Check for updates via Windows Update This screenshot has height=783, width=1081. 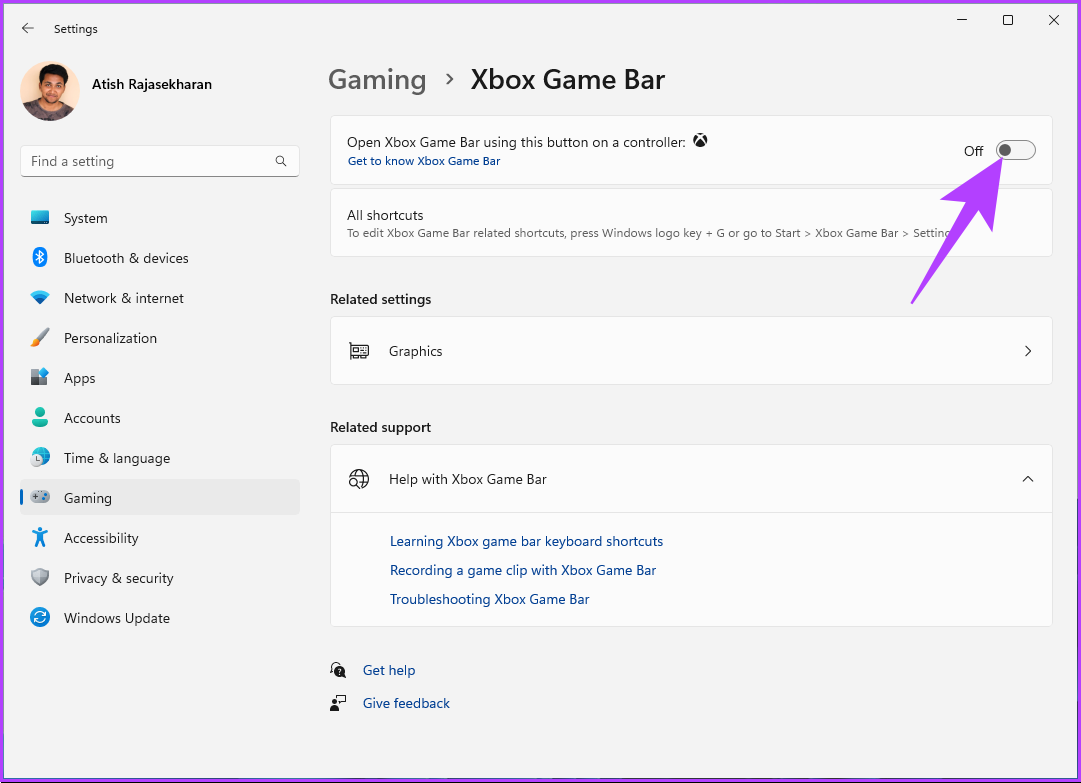pos(117,617)
